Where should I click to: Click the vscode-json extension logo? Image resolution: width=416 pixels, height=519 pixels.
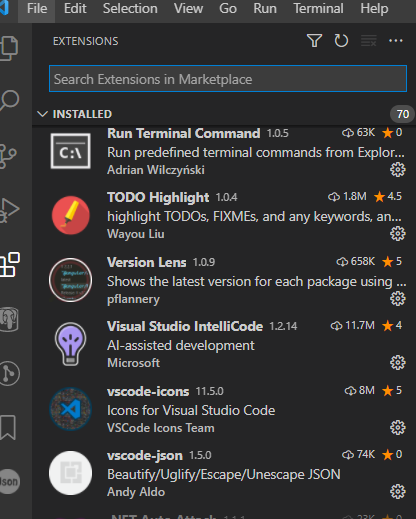pos(70,473)
